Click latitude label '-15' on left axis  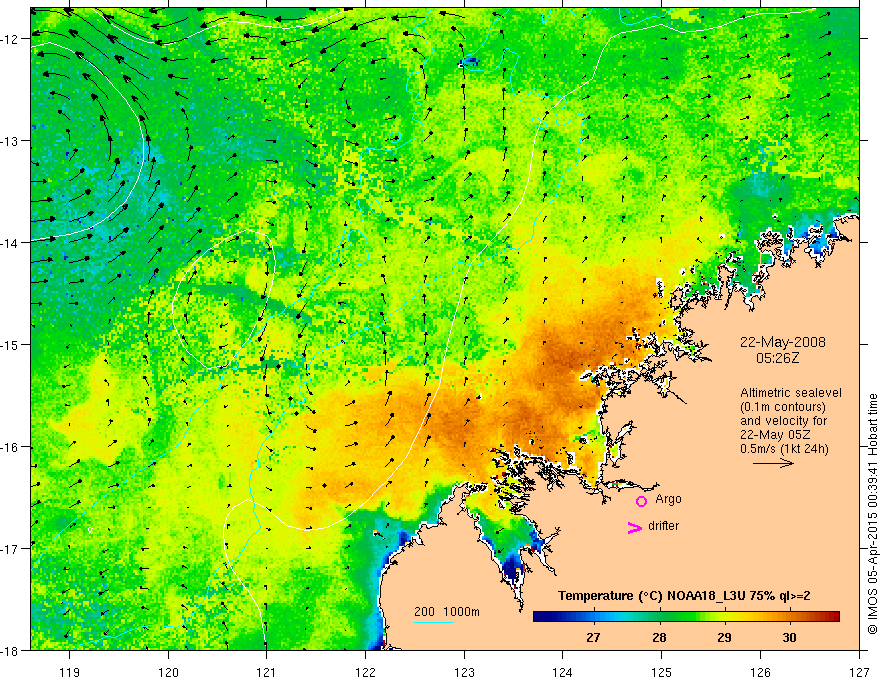[x=10, y=344]
